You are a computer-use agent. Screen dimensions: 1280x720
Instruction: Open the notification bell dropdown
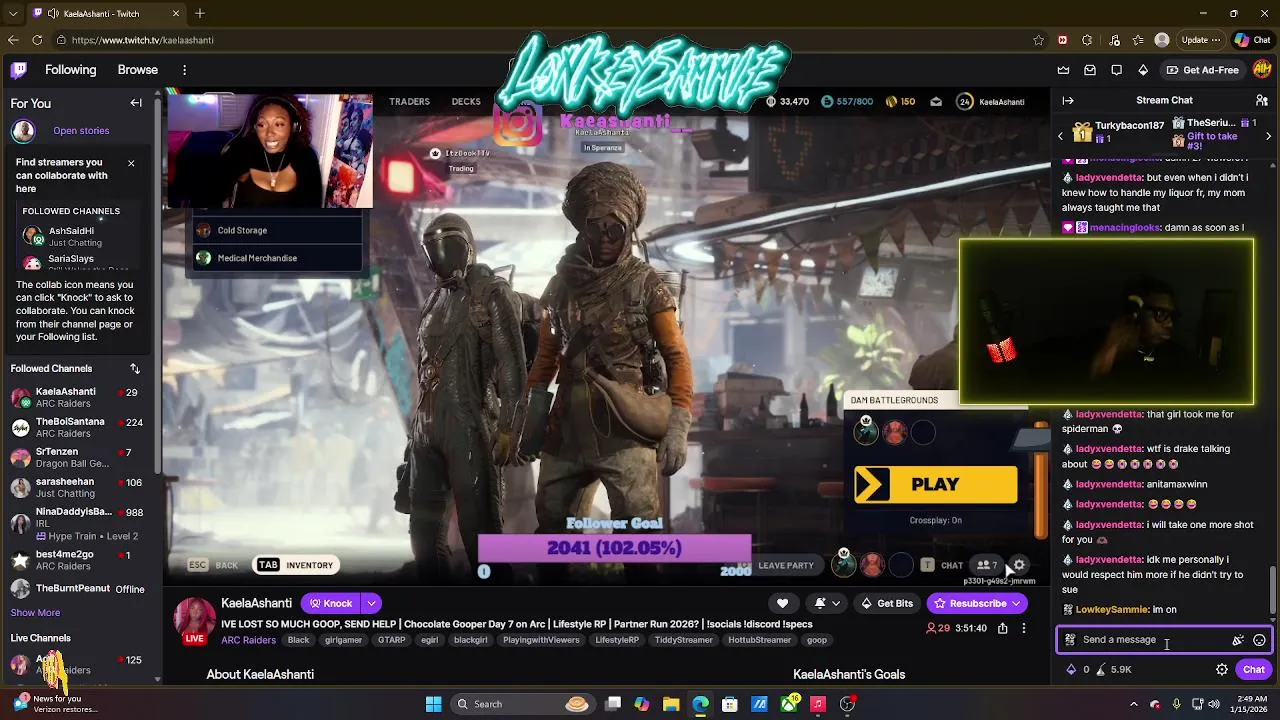tap(825, 604)
